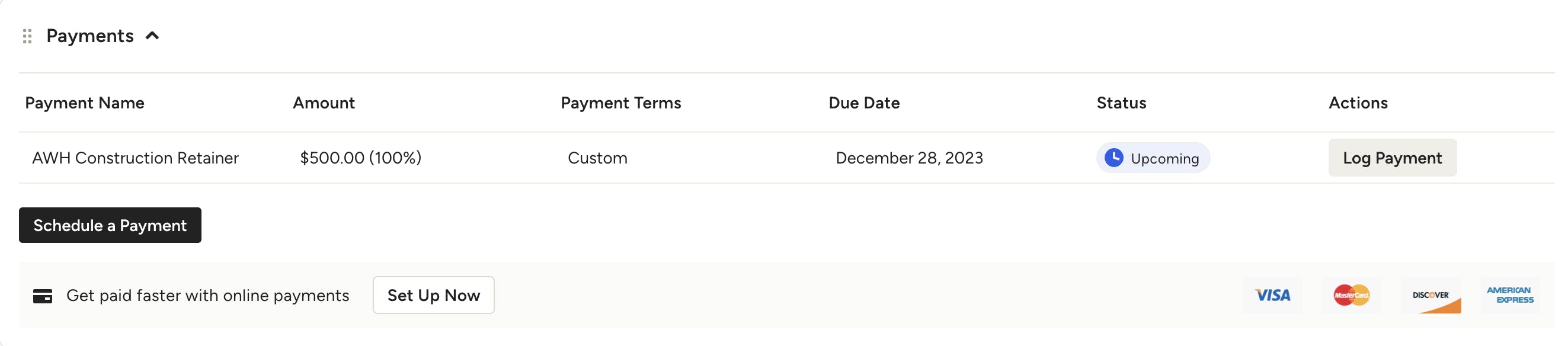
Task: Click the Payments section title
Action: pyautogui.click(x=90, y=36)
